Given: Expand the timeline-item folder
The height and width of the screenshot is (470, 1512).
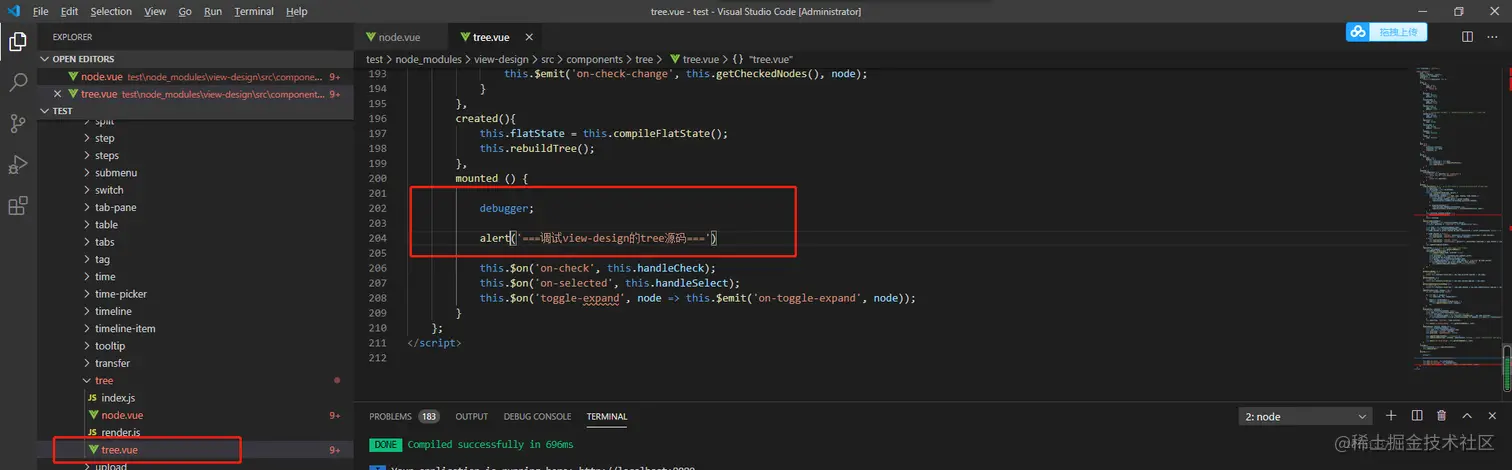Looking at the screenshot, I should (x=125, y=328).
